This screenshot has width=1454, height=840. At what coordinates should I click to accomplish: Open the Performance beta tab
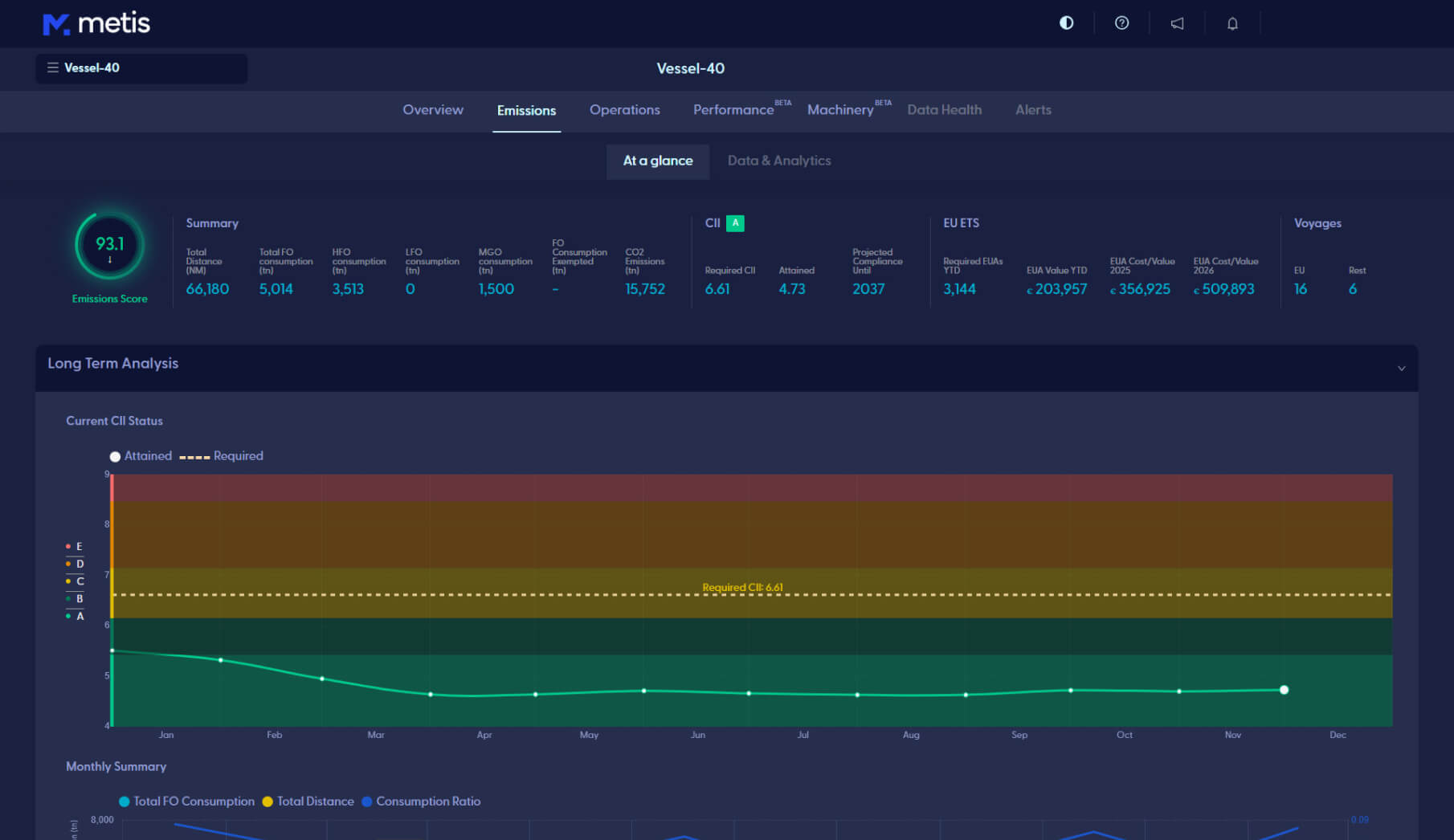pos(733,110)
